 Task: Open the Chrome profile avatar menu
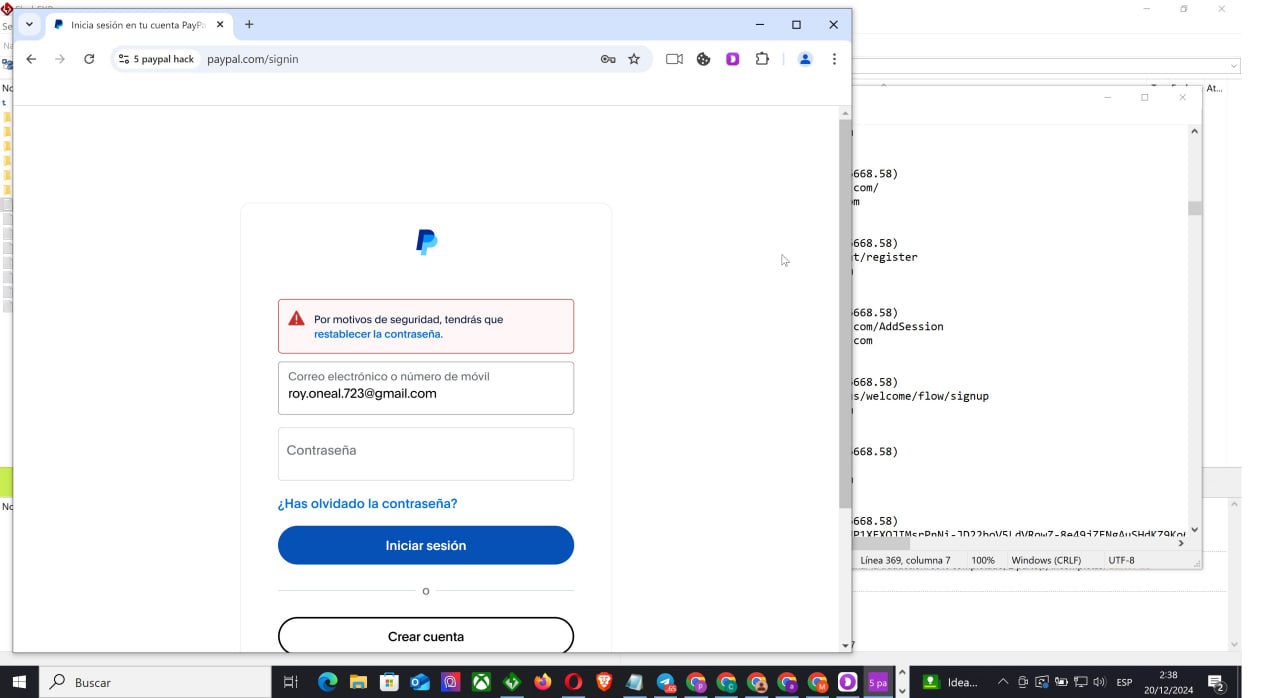click(x=805, y=59)
